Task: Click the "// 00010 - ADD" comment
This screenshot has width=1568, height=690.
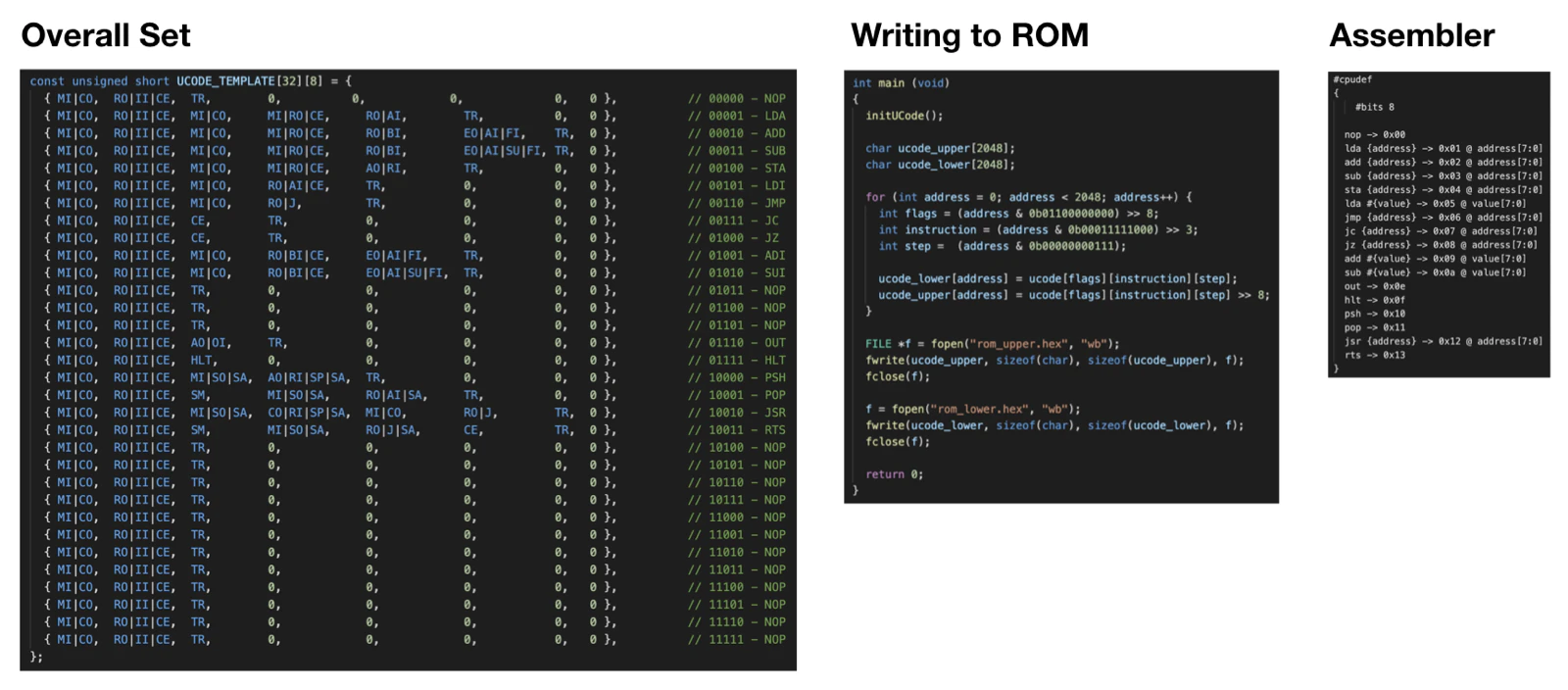Action: [736, 133]
